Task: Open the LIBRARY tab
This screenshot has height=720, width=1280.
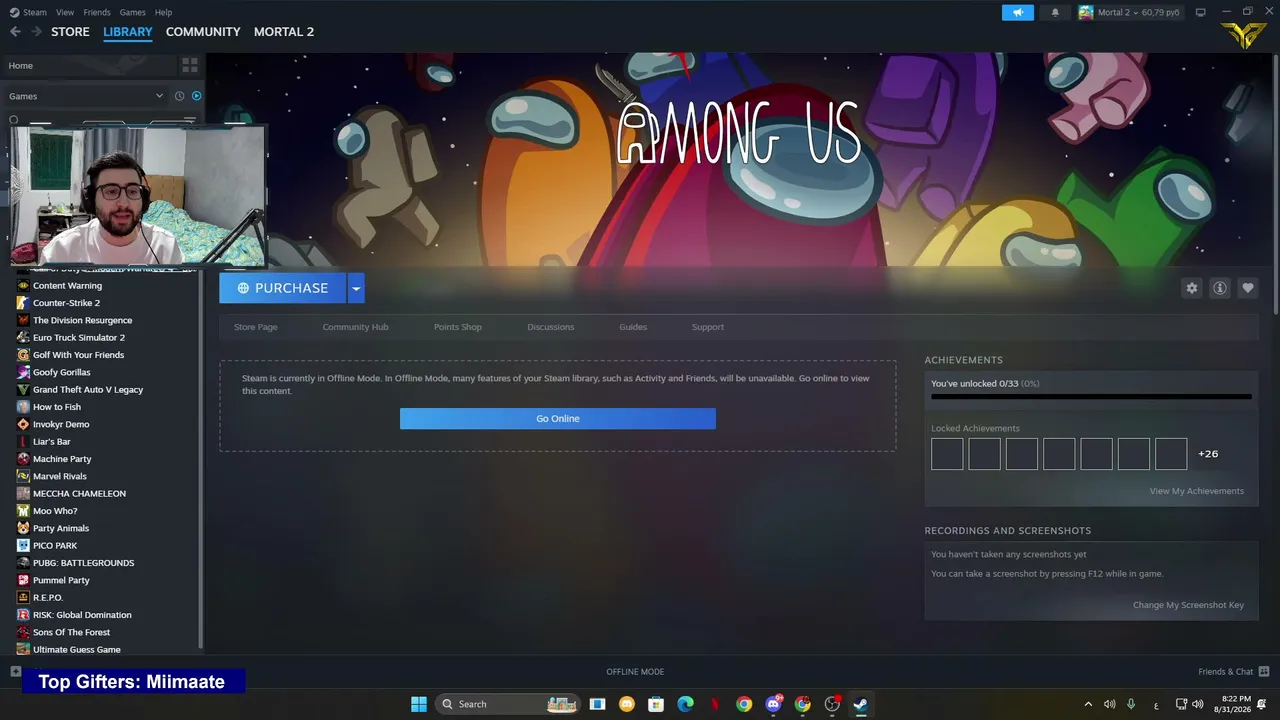Action: pyautogui.click(x=128, y=32)
